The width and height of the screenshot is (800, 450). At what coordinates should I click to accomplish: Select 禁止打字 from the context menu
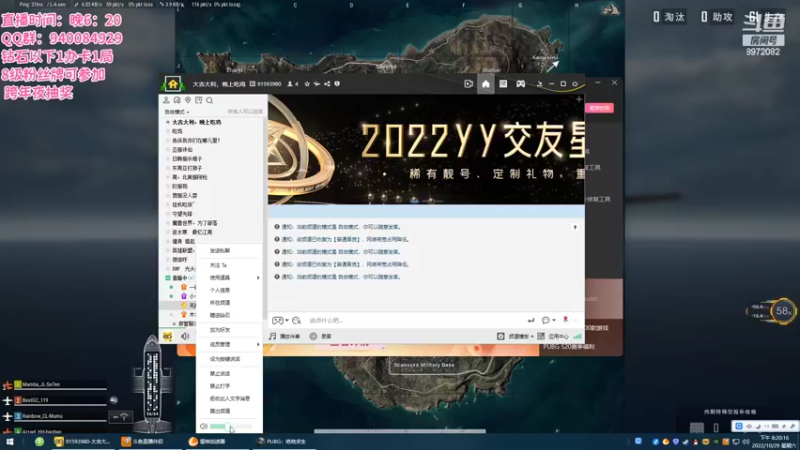point(220,386)
